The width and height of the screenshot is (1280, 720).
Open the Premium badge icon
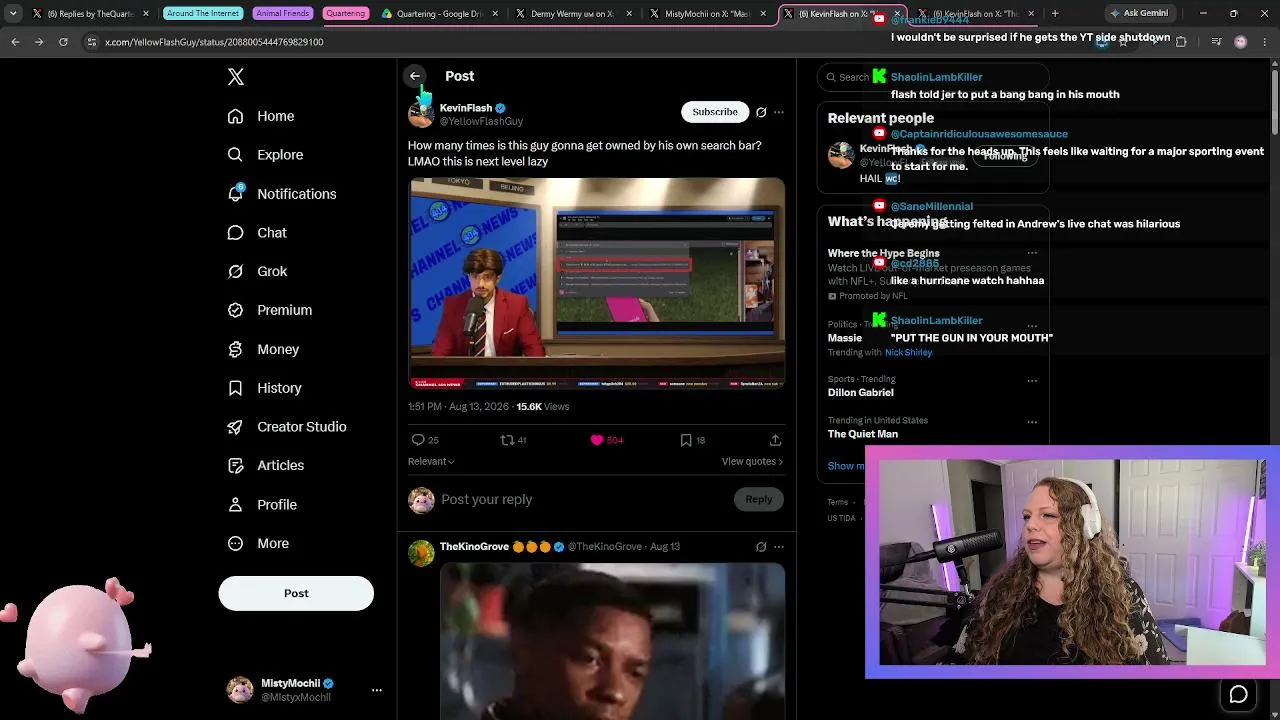235,310
